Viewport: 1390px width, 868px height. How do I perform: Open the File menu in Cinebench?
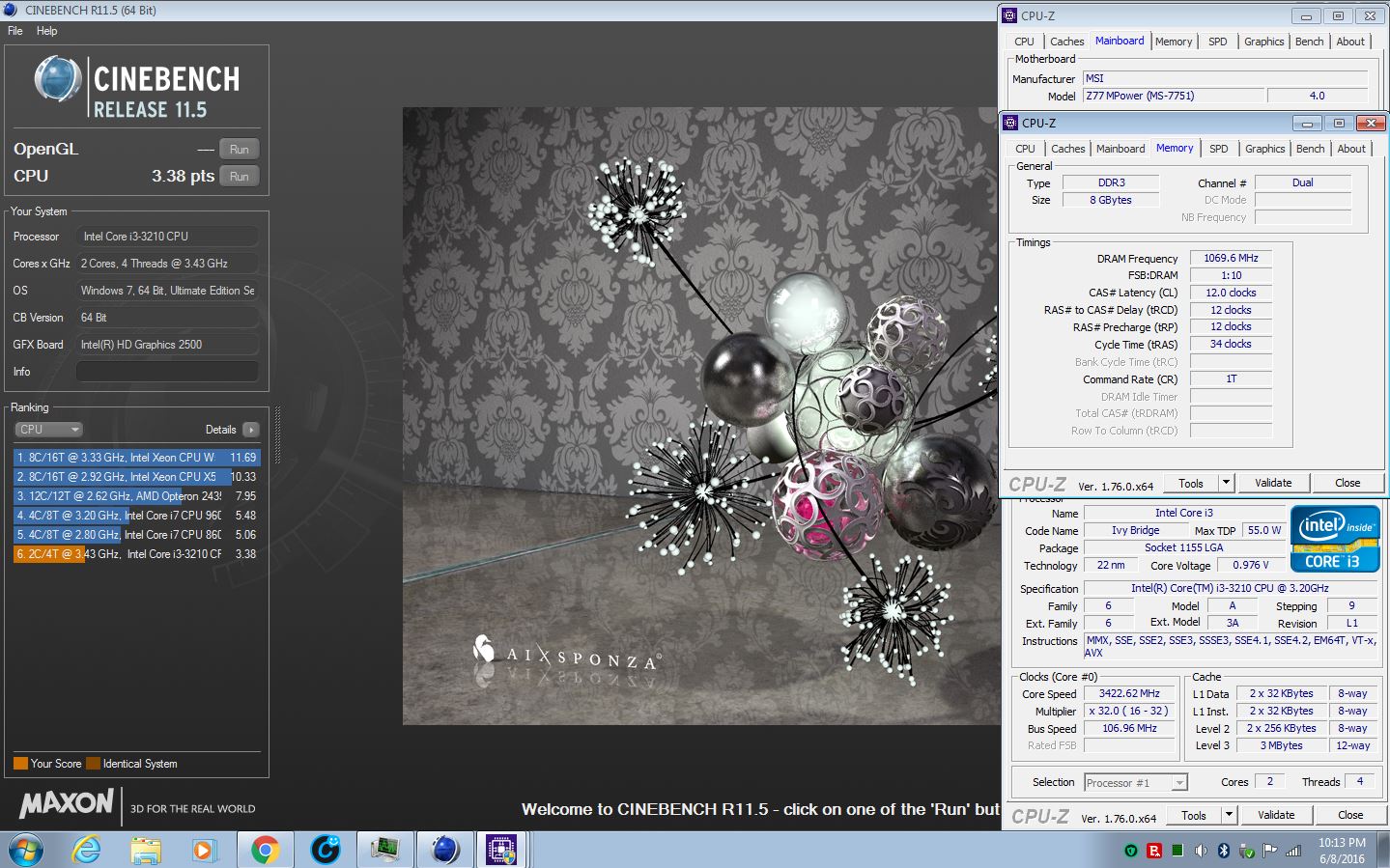click(15, 31)
